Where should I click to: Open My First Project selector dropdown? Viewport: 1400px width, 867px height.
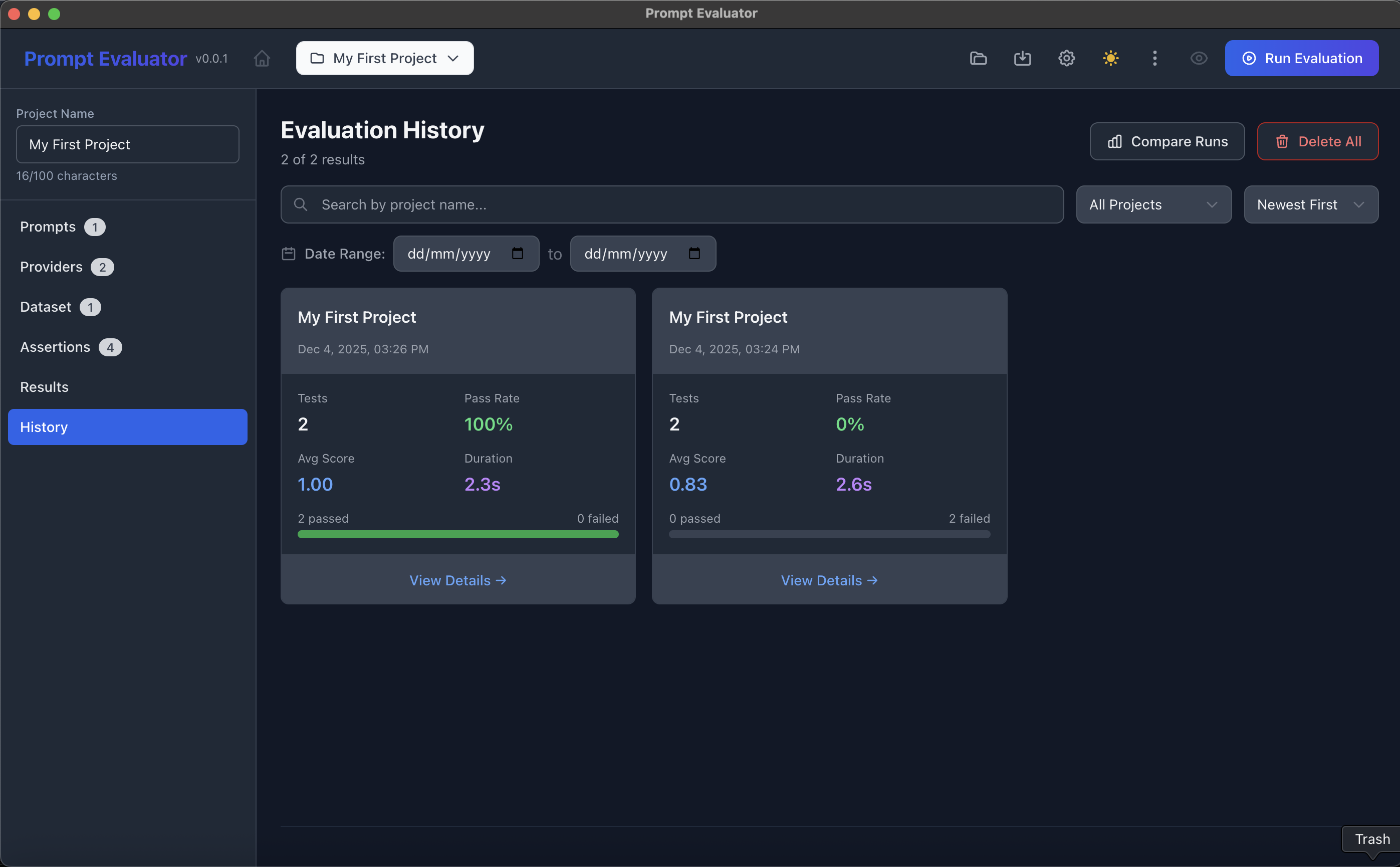click(385, 59)
